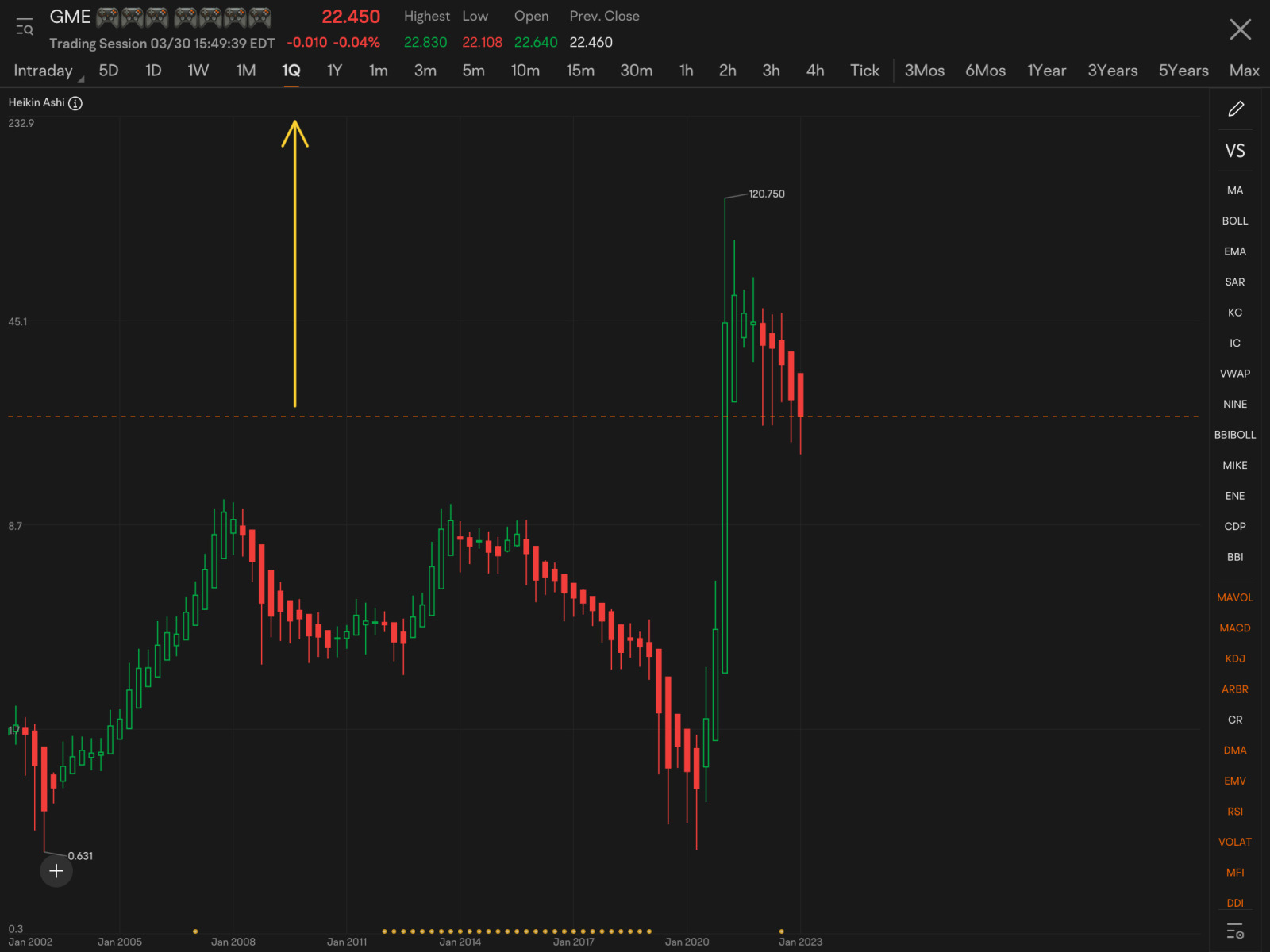
Task: Select the 1h interval
Action: (687, 71)
